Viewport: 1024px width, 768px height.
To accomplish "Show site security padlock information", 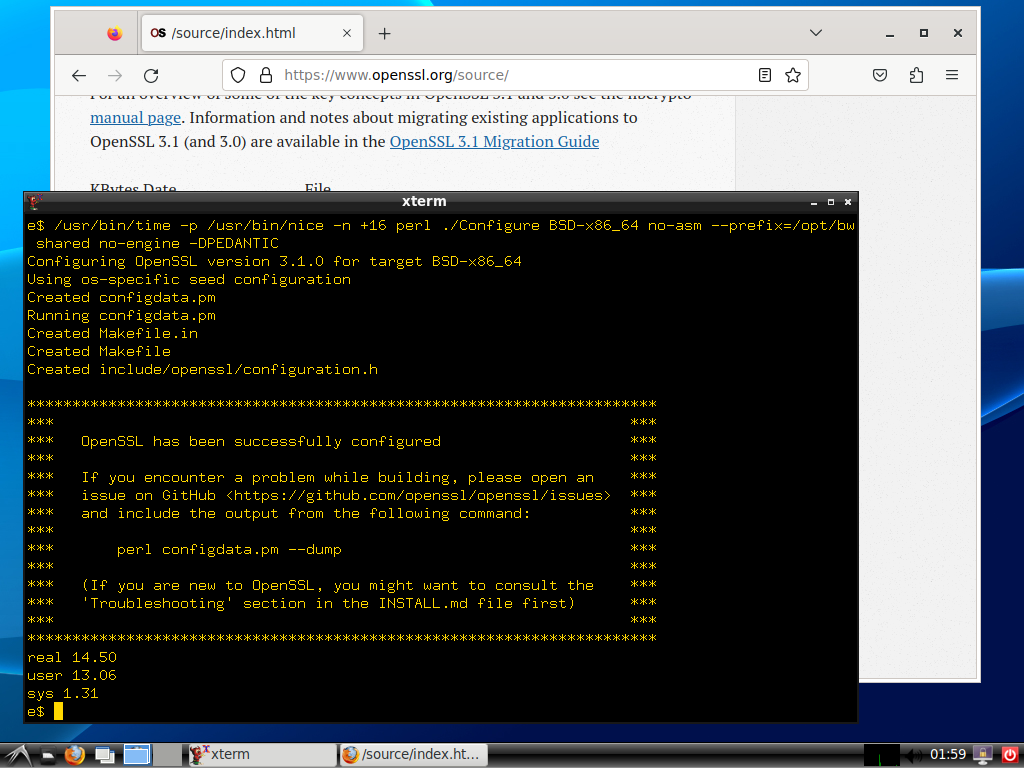I will click(x=265, y=75).
